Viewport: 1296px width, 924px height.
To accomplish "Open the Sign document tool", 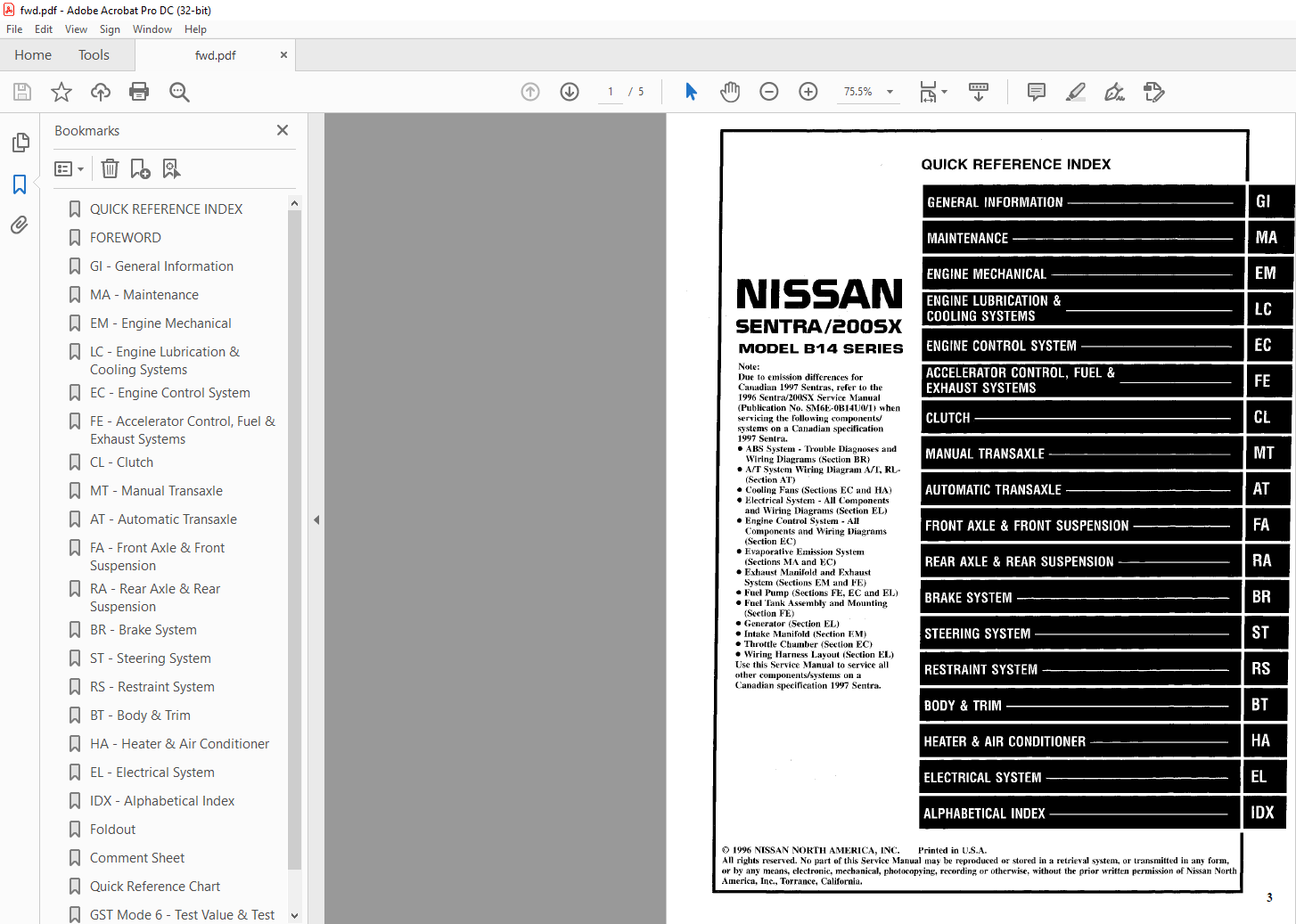I will (1115, 92).
